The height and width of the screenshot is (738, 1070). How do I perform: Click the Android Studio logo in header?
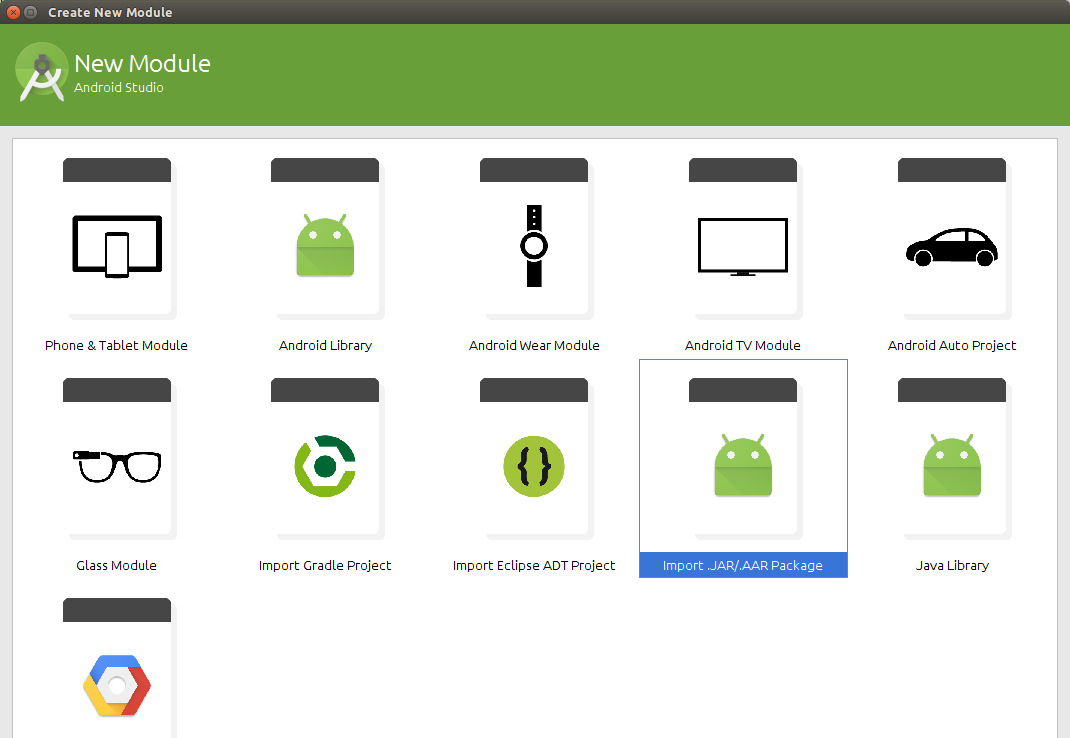tap(42, 72)
